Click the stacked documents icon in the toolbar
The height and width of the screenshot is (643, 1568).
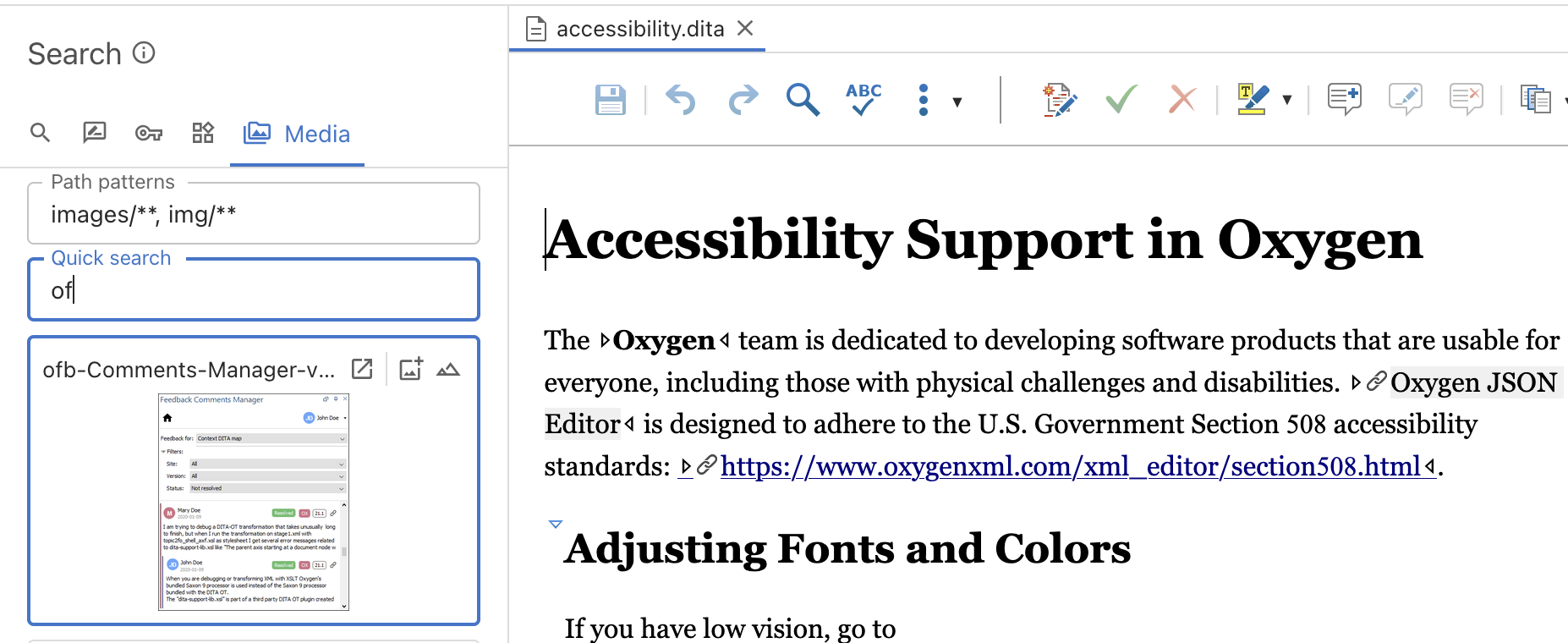tap(1535, 100)
